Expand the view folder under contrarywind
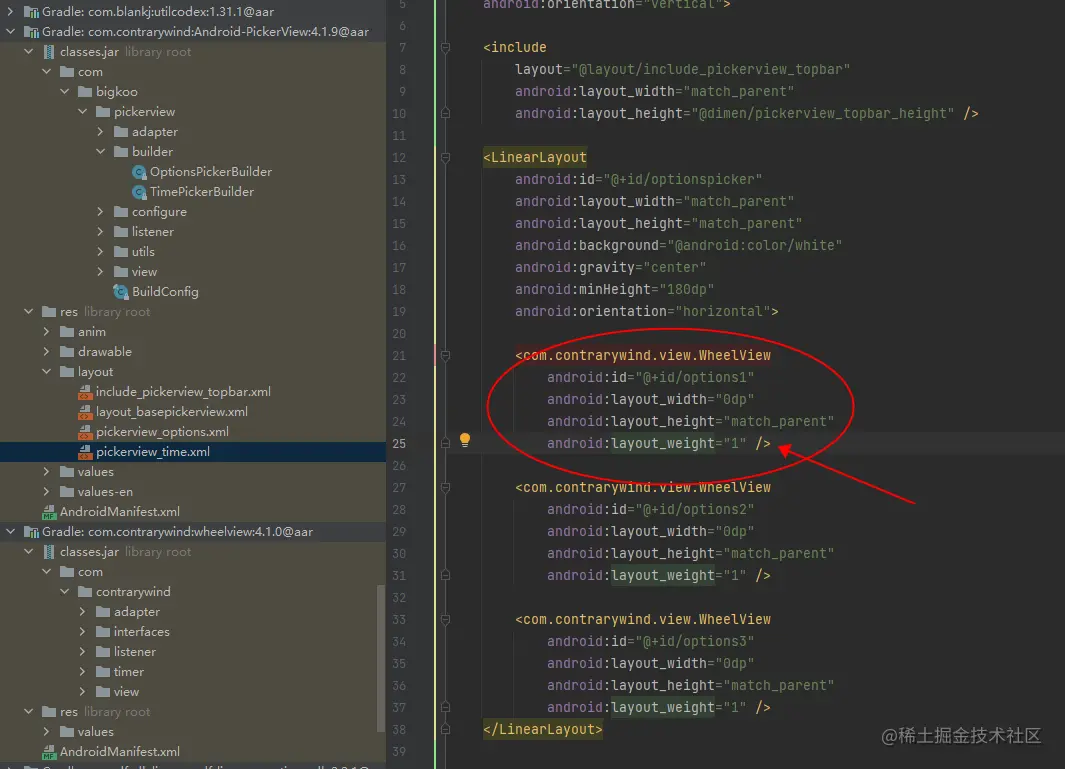 click(82, 692)
